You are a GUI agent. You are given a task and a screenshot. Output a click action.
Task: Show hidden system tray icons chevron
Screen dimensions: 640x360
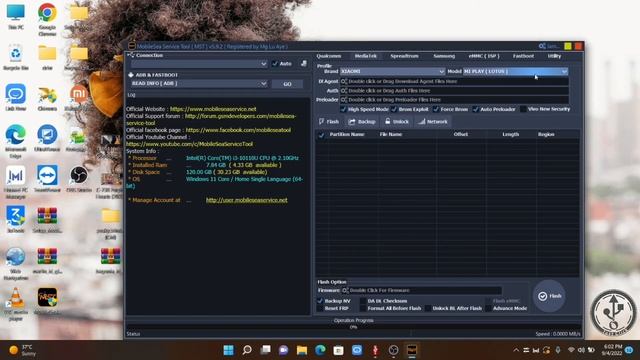pos(516,350)
